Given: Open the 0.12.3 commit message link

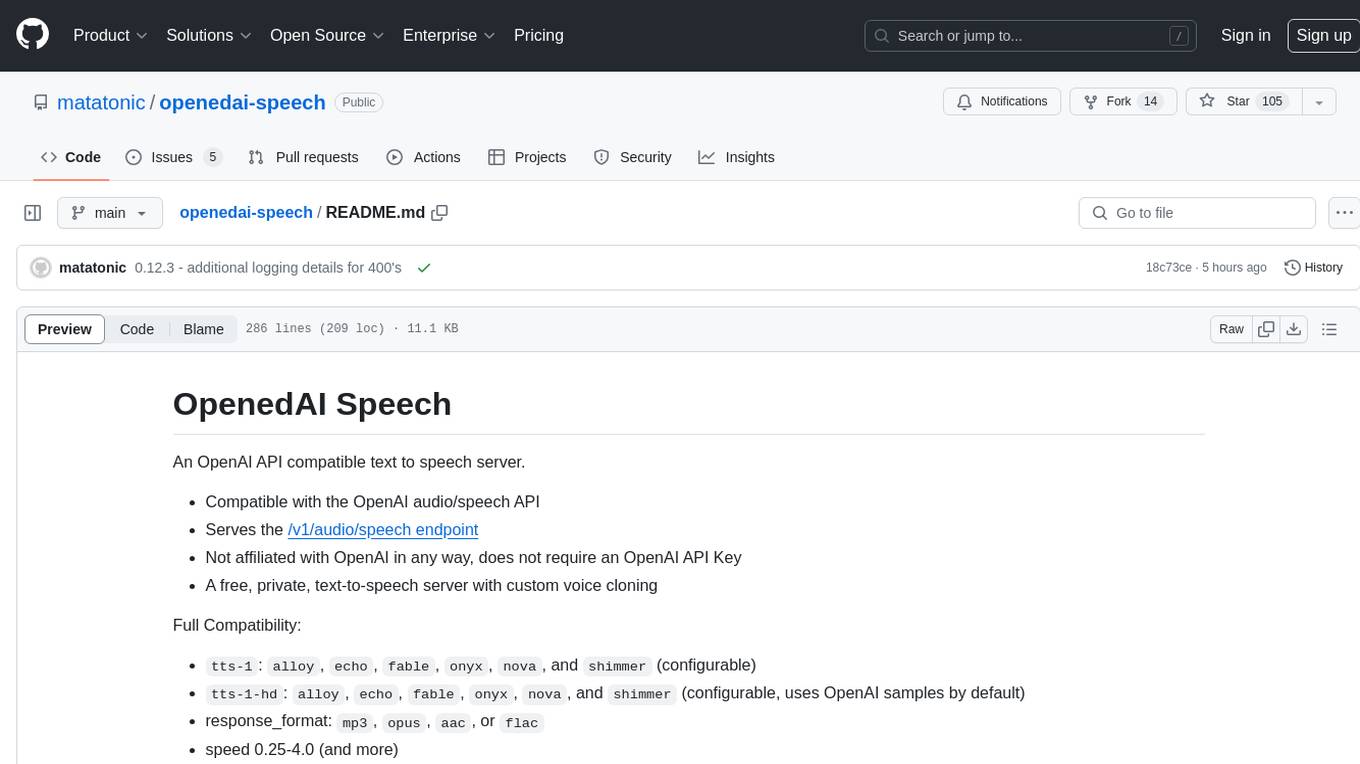Looking at the screenshot, I should click(x=268, y=268).
